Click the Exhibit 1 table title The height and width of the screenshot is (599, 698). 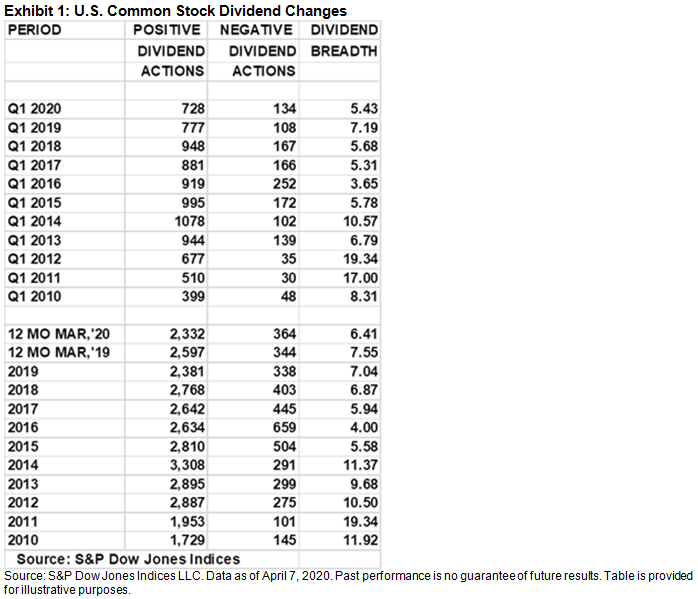[x=177, y=10]
